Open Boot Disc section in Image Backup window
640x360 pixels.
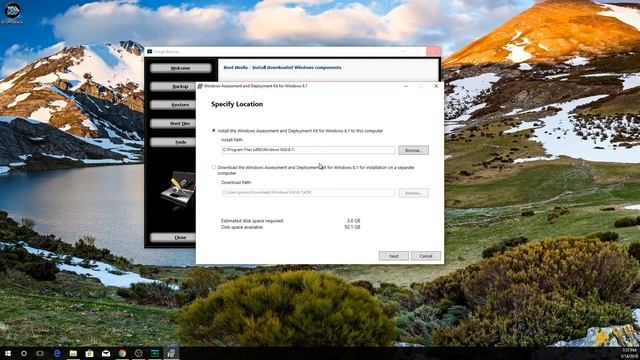coord(173,123)
